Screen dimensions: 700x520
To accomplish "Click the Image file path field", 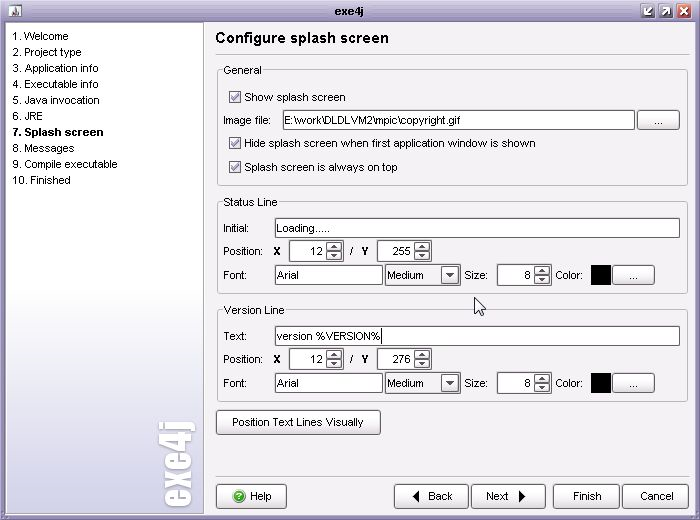I will [458, 121].
